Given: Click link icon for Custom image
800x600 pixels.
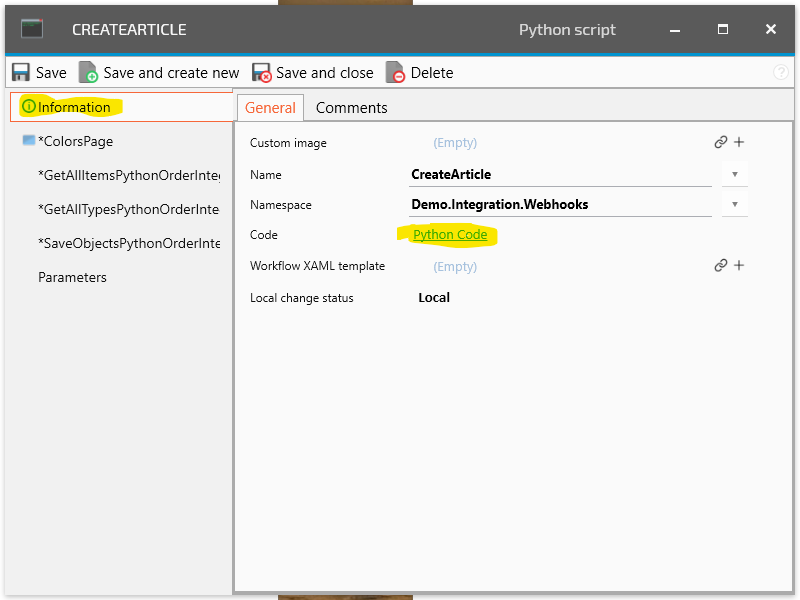Looking at the screenshot, I should pos(720,143).
